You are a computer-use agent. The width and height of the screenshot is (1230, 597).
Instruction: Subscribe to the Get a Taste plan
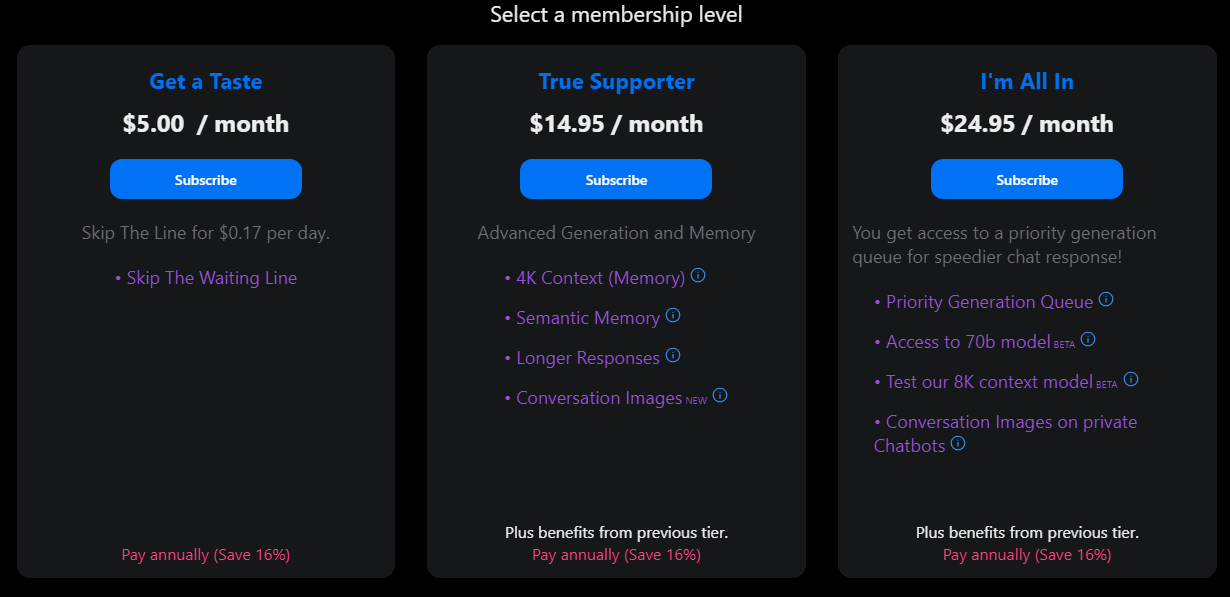click(x=205, y=179)
